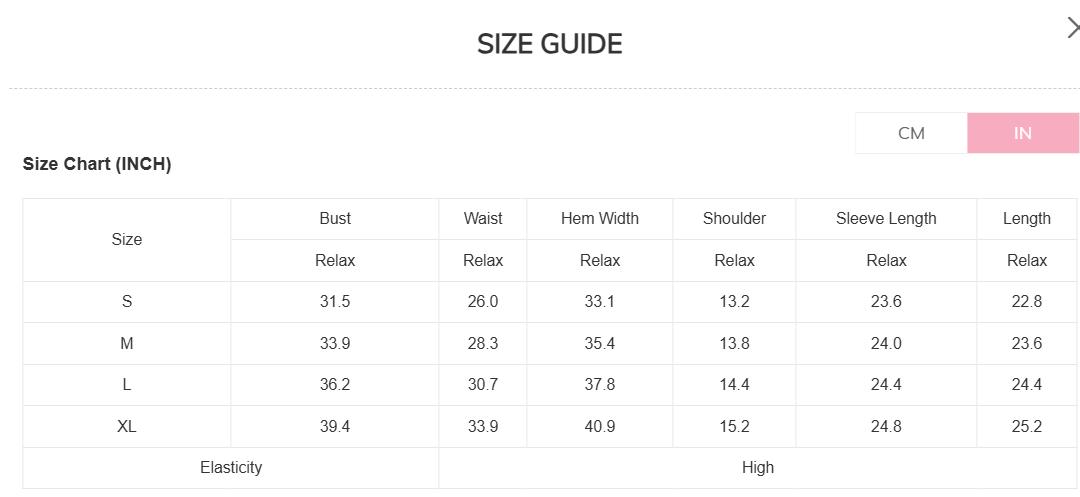The image size is (1080, 497).
Task: Click the XL bust value 39.4
Action: tap(335, 427)
